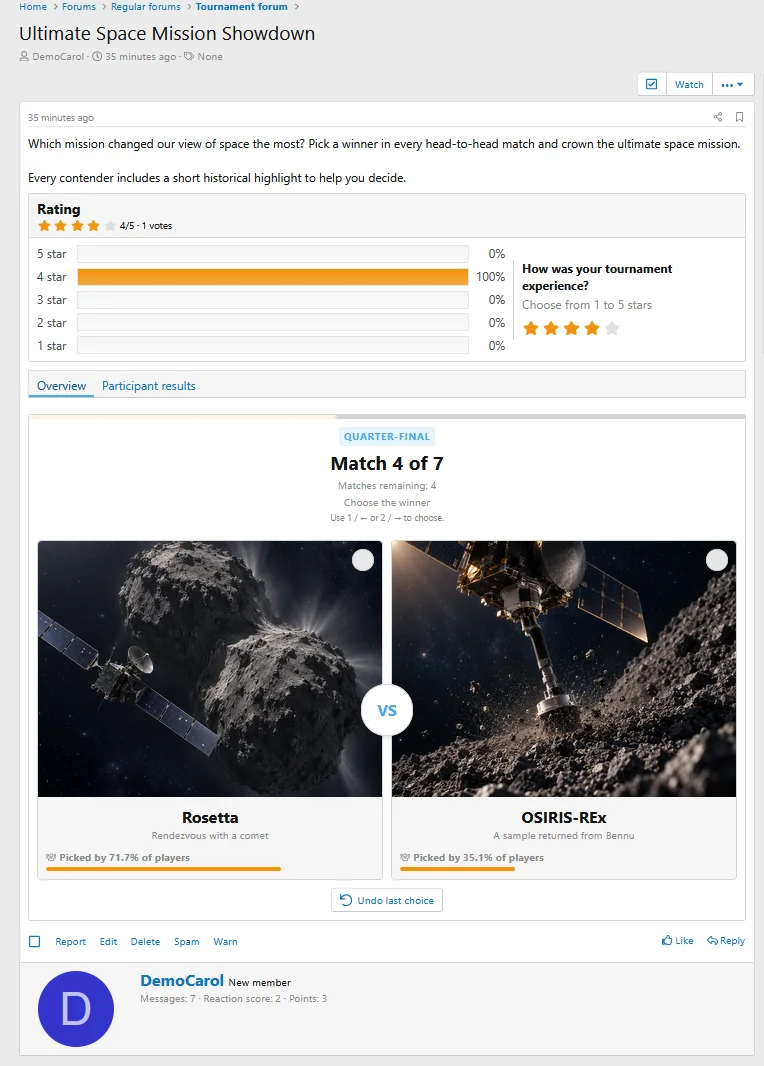Click the Undo last choice button
This screenshot has width=764, height=1066.
coord(387,900)
